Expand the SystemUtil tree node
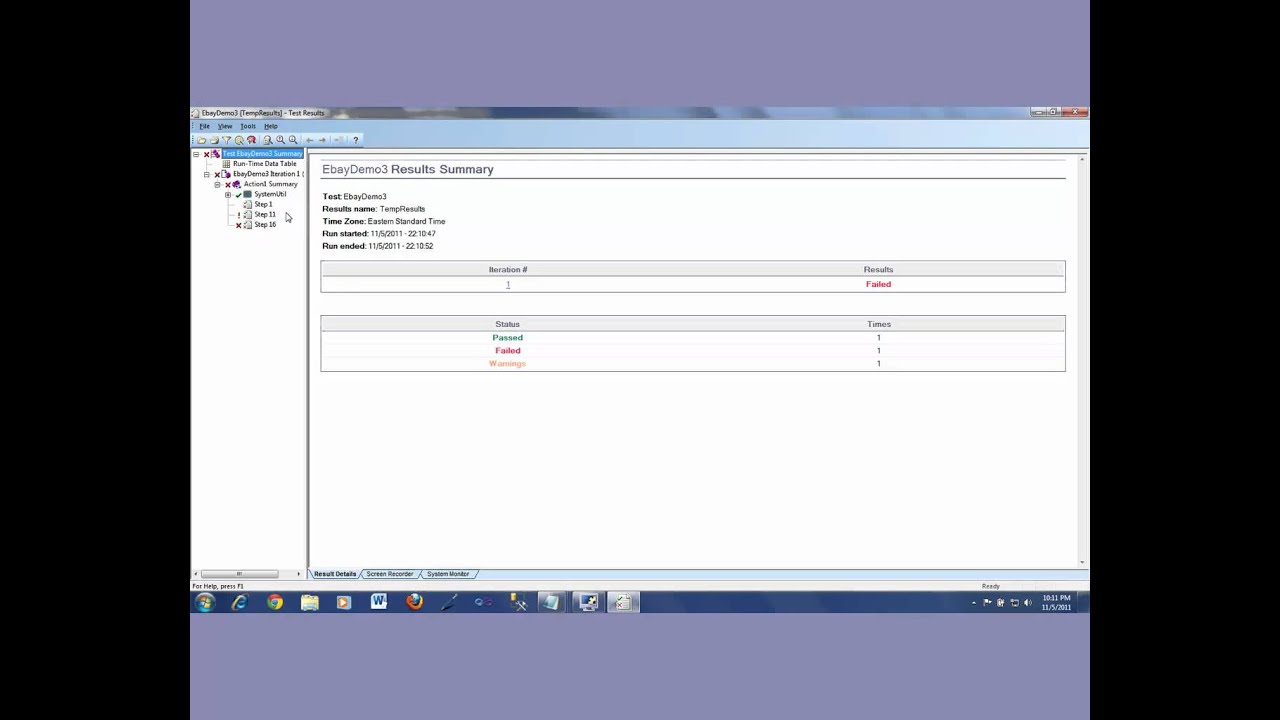 228,195
